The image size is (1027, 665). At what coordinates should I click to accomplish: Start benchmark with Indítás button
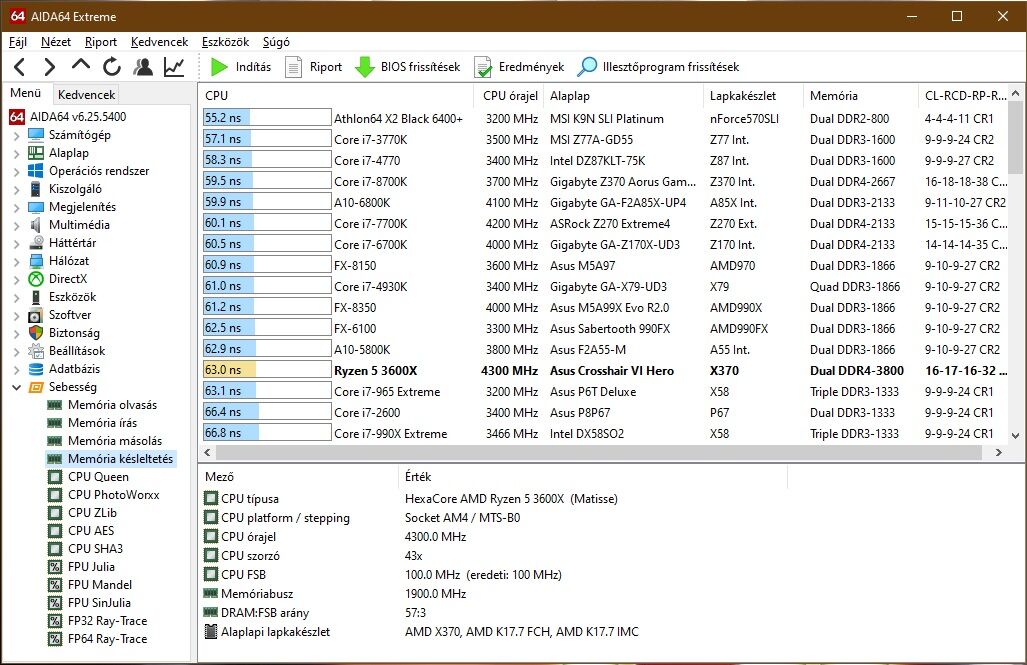click(240, 67)
